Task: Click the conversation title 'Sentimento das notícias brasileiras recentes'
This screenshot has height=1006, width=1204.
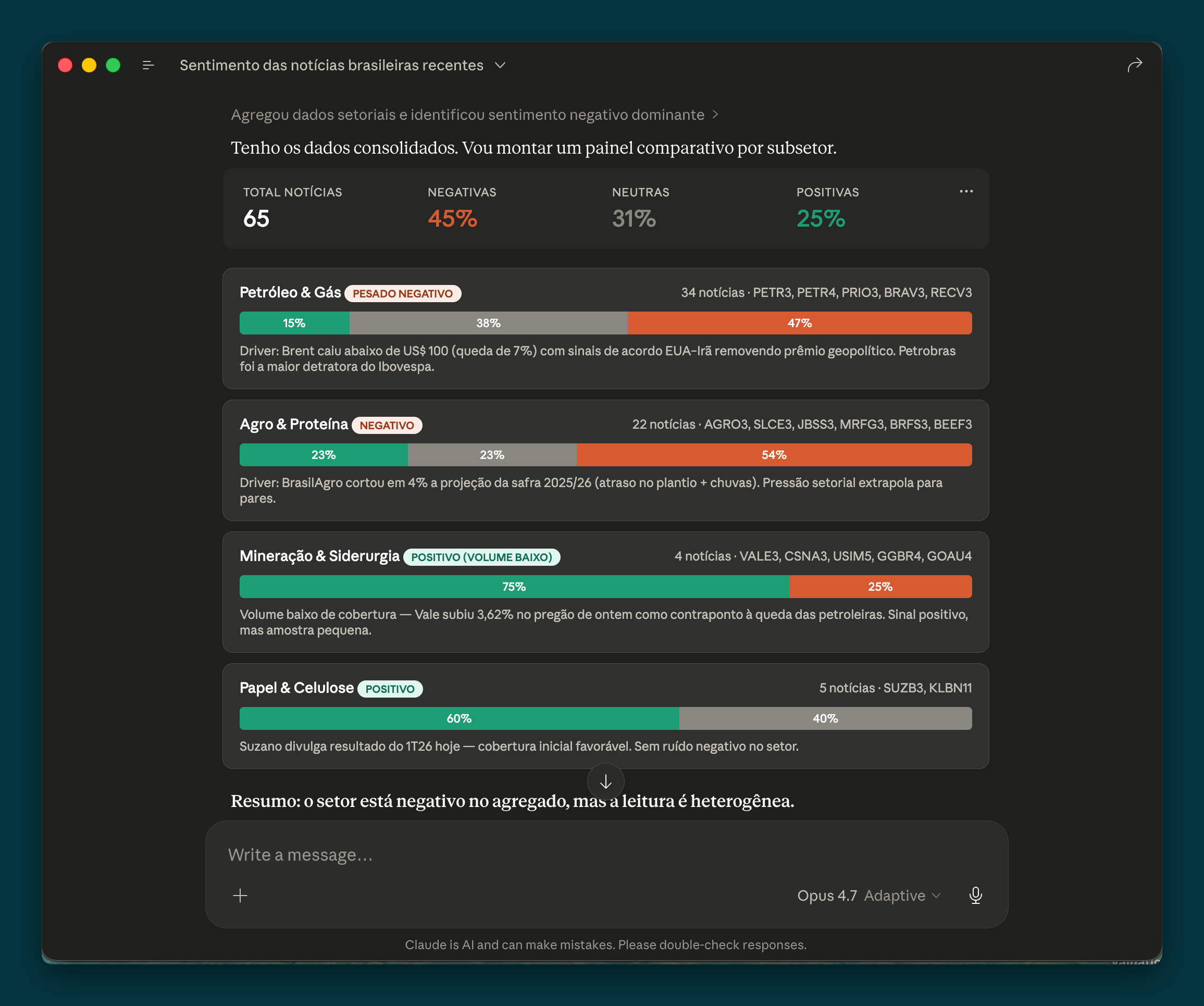Action: [331, 65]
